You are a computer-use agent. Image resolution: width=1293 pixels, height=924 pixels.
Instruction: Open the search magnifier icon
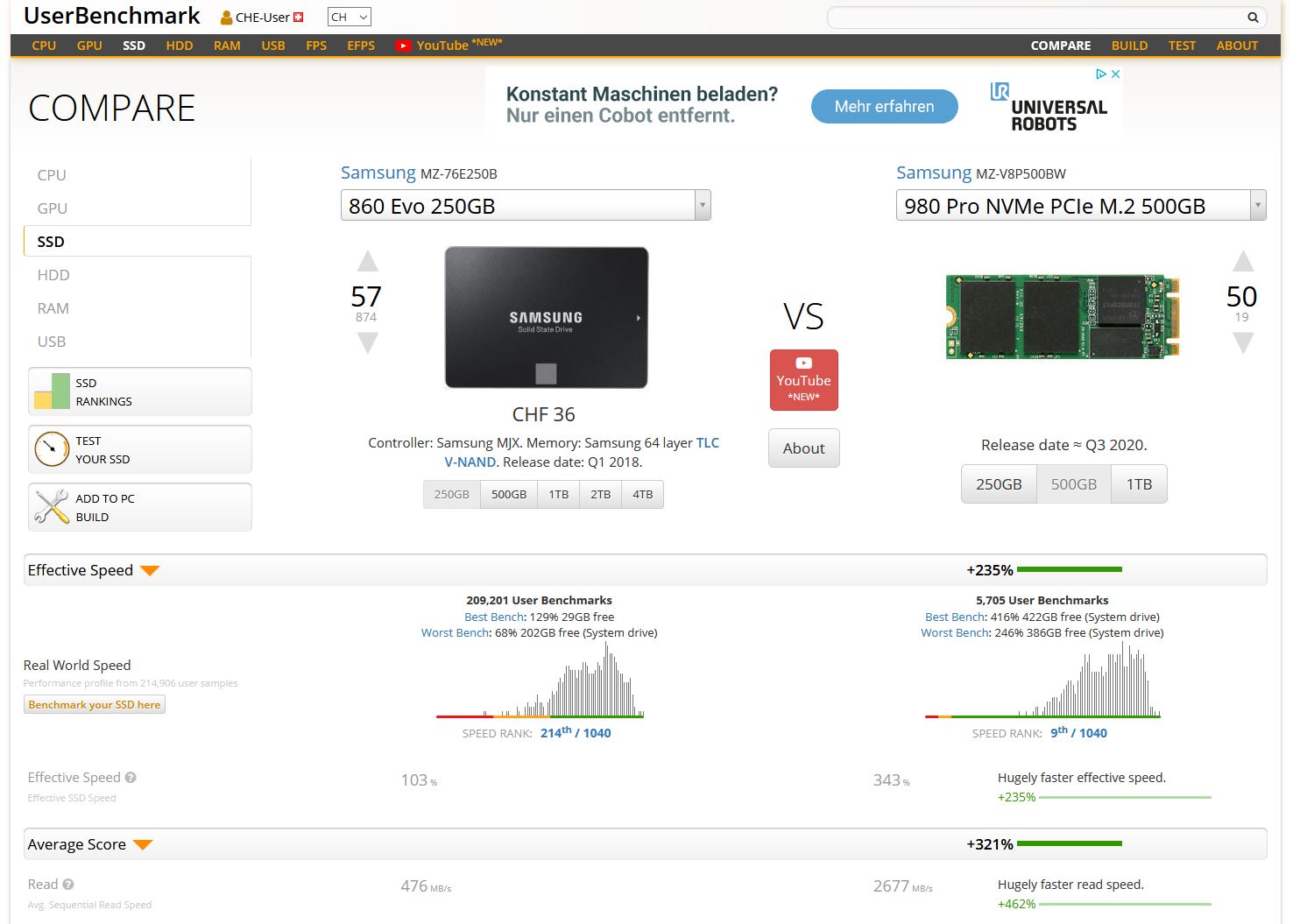[x=1252, y=17]
